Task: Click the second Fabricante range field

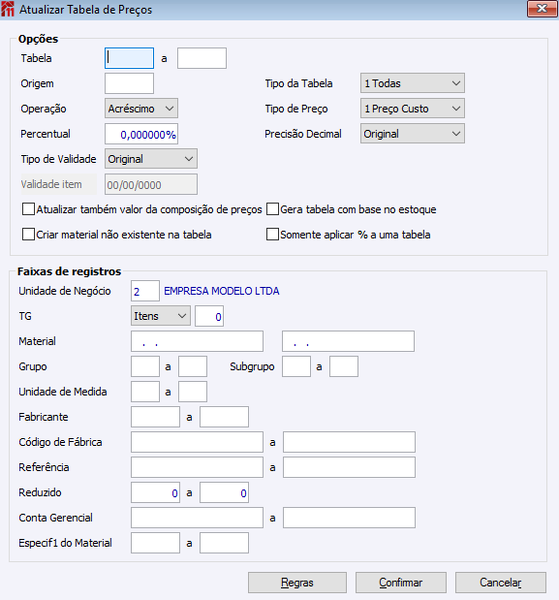Action: [x=224, y=417]
